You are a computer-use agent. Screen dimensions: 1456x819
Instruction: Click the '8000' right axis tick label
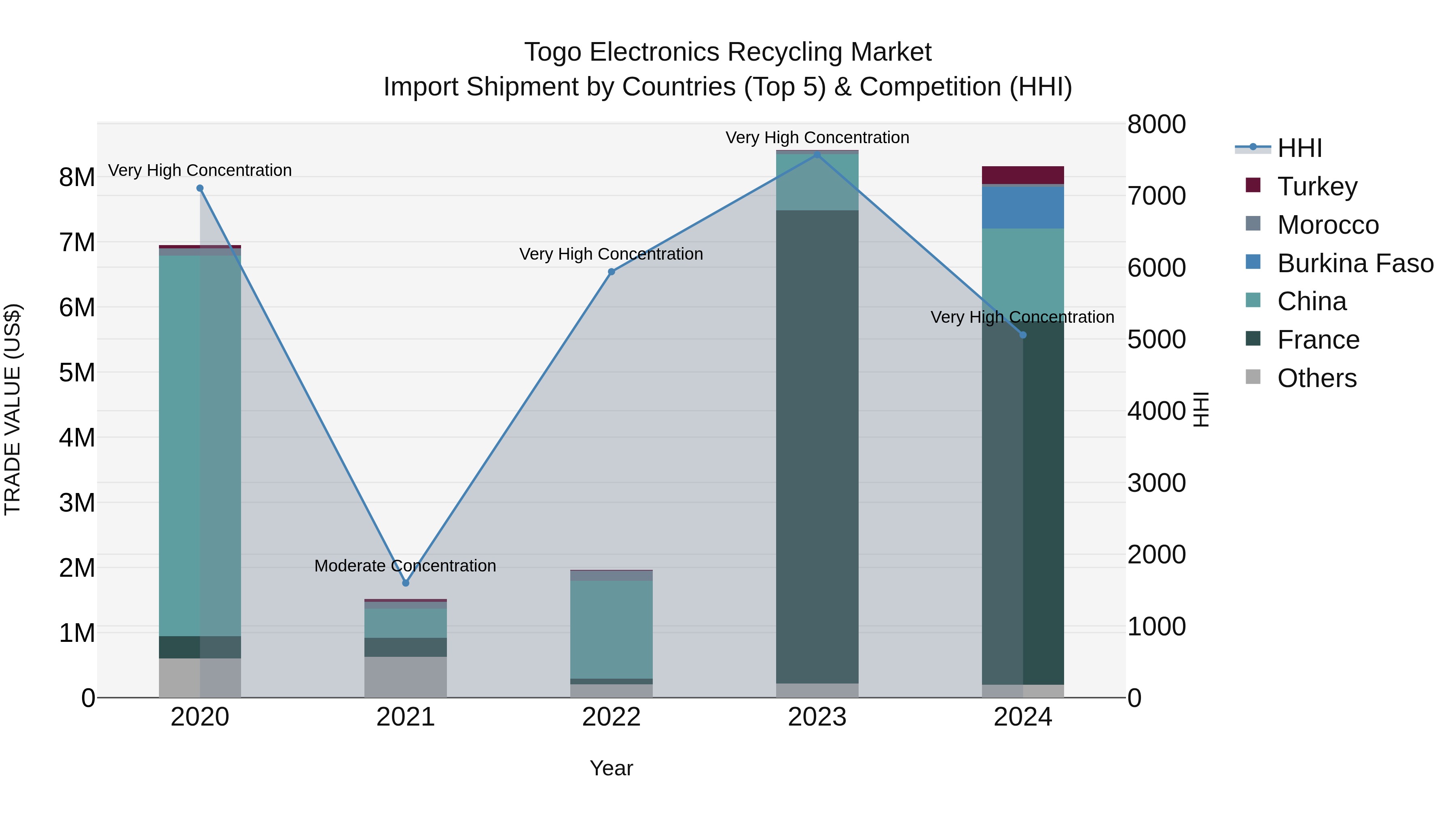tap(1156, 124)
